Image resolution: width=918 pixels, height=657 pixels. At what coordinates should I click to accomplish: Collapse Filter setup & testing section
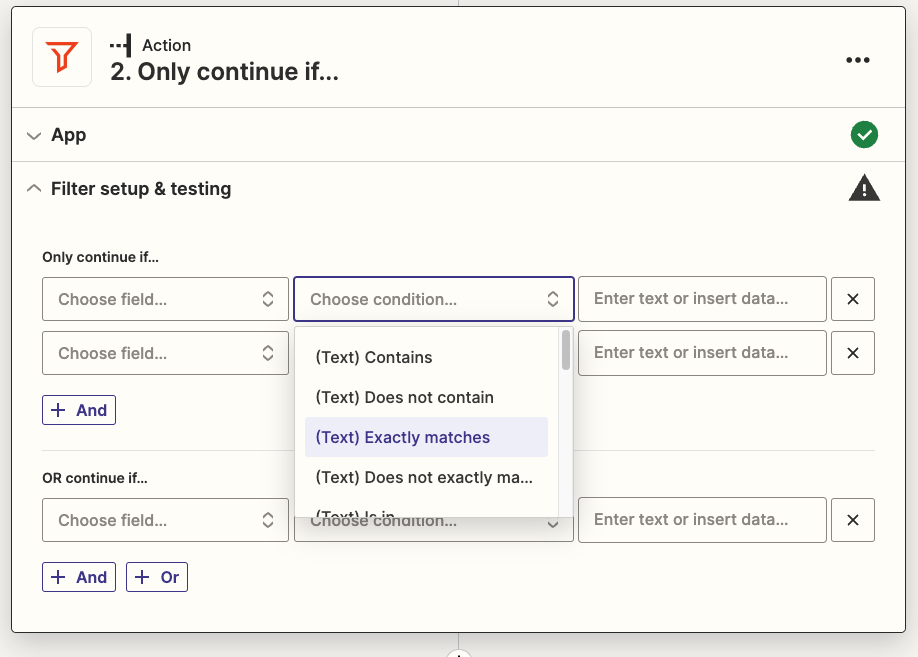point(140,189)
